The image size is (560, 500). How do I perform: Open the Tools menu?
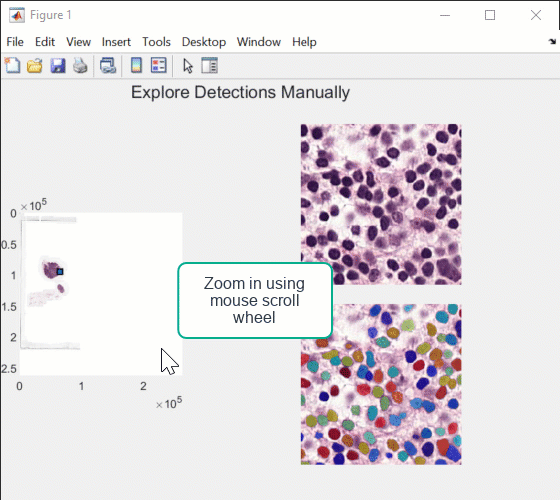tap(156, 42)
